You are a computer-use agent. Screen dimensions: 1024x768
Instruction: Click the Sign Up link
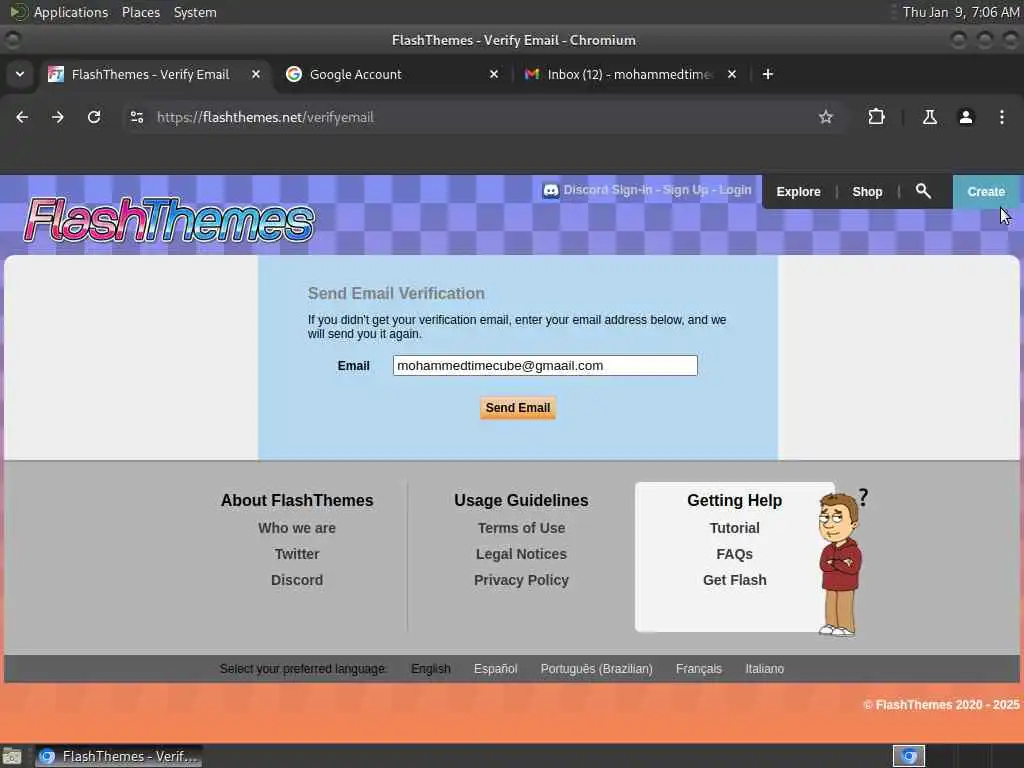point(685,190)
